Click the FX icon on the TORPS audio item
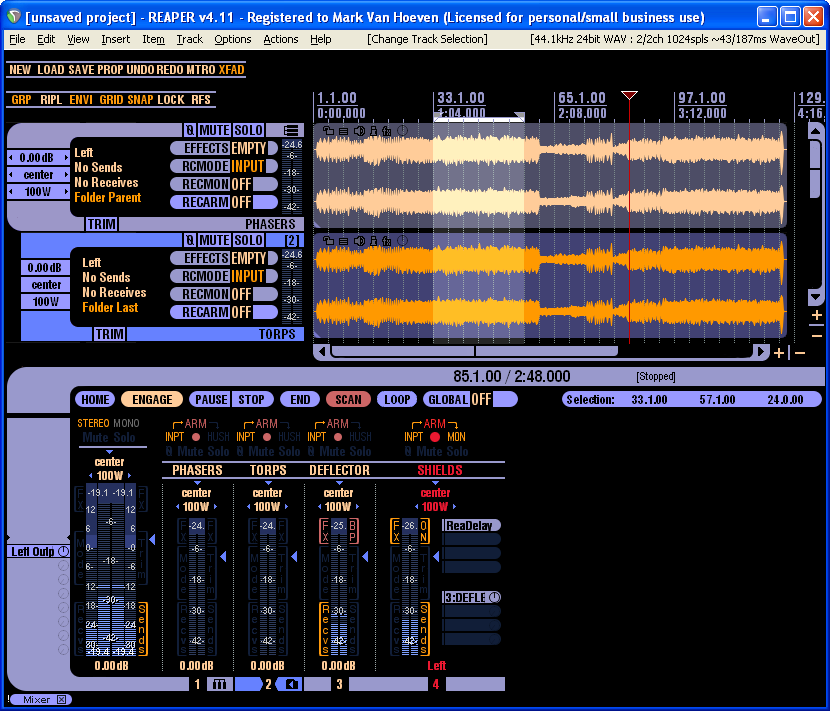 pyautogui.click(x=387, y=241)
